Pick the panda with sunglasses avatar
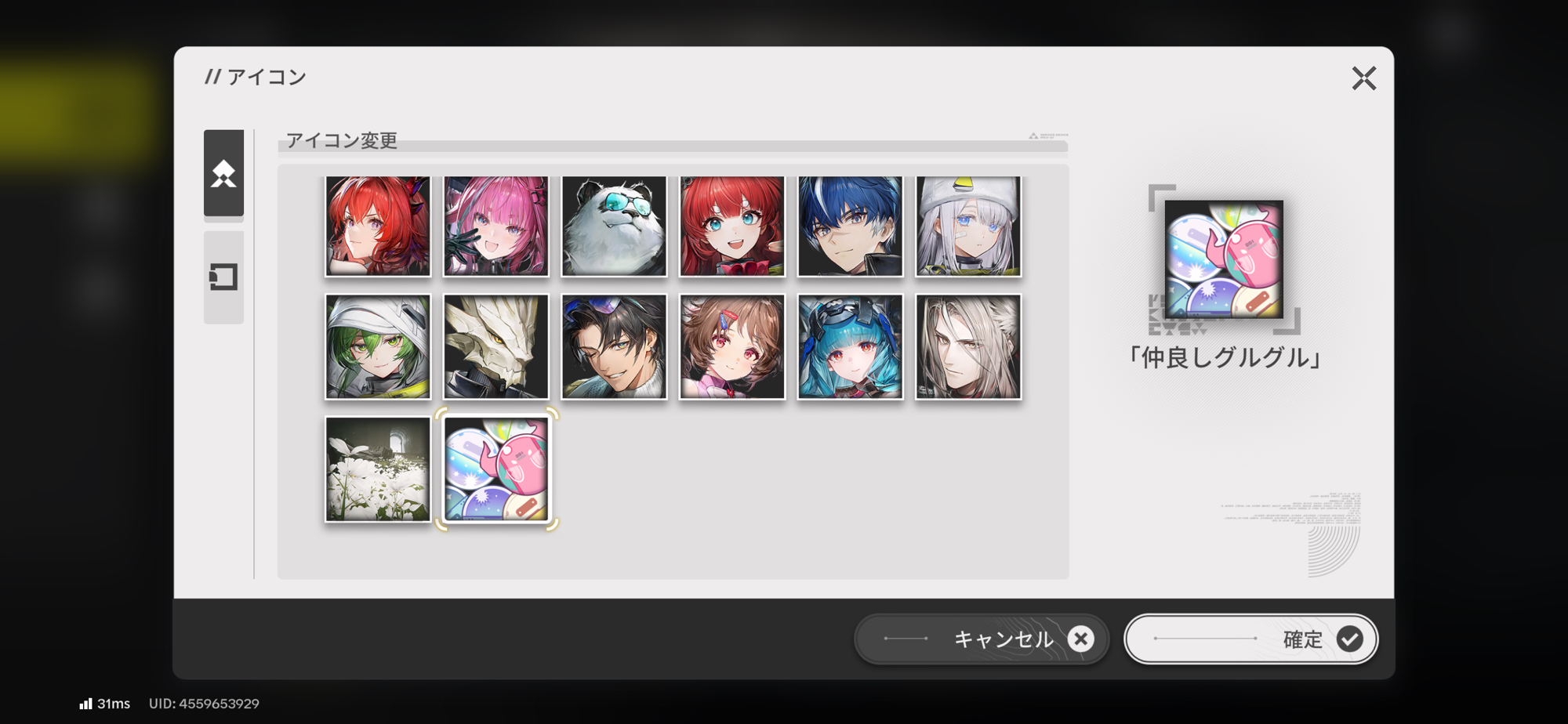 click(x=614, y=226)
